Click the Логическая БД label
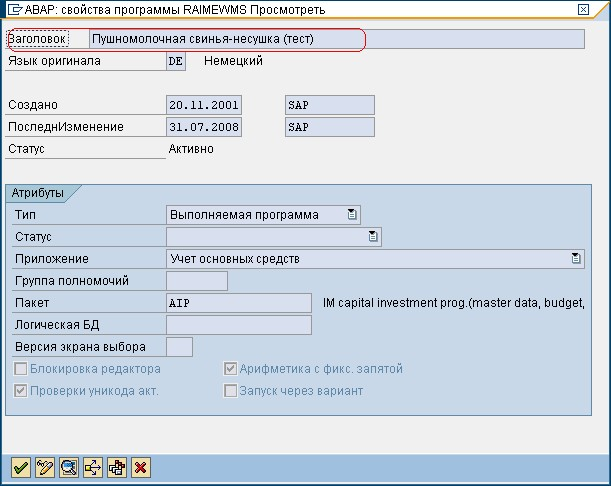This screenshot has height=486, width=611. click(x=57, y=325)
